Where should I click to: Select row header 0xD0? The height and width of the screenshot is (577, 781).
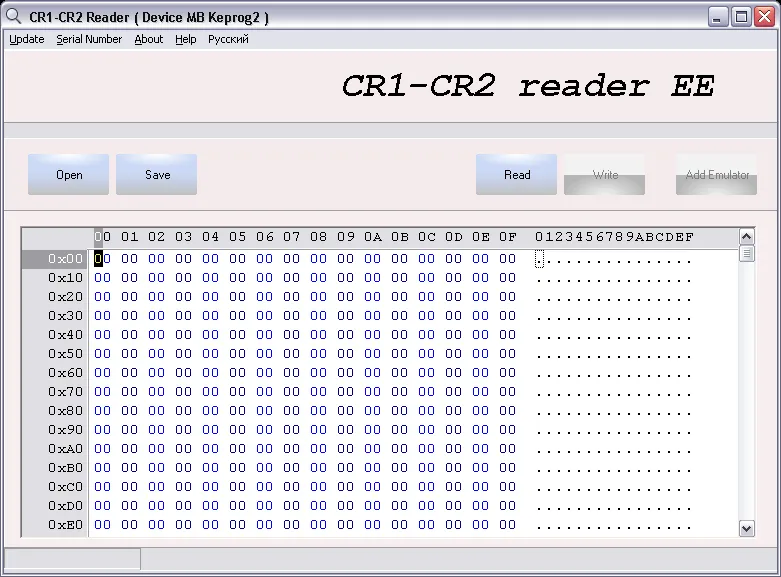55,505
